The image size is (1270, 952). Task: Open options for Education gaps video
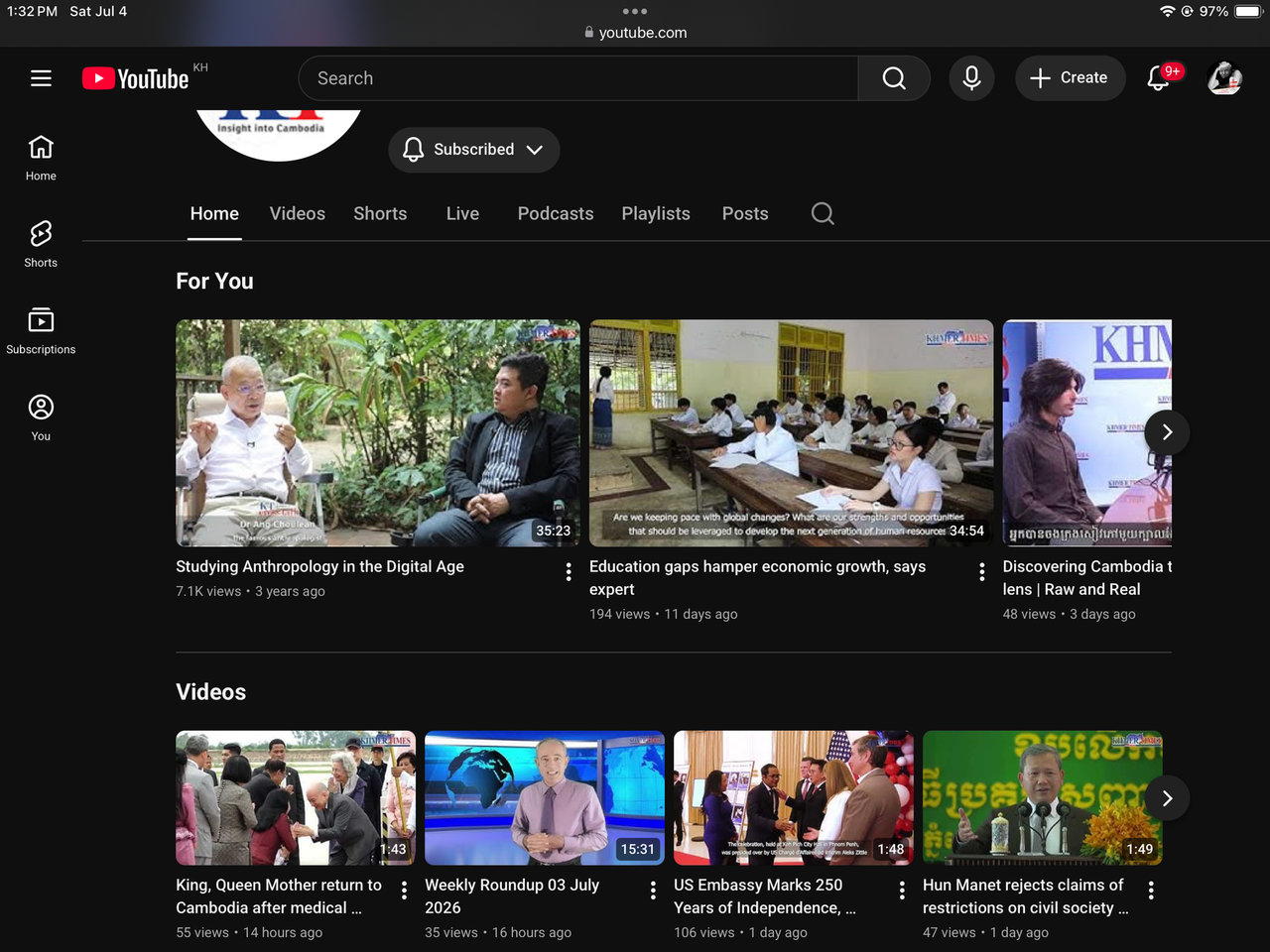coord(982,571)
